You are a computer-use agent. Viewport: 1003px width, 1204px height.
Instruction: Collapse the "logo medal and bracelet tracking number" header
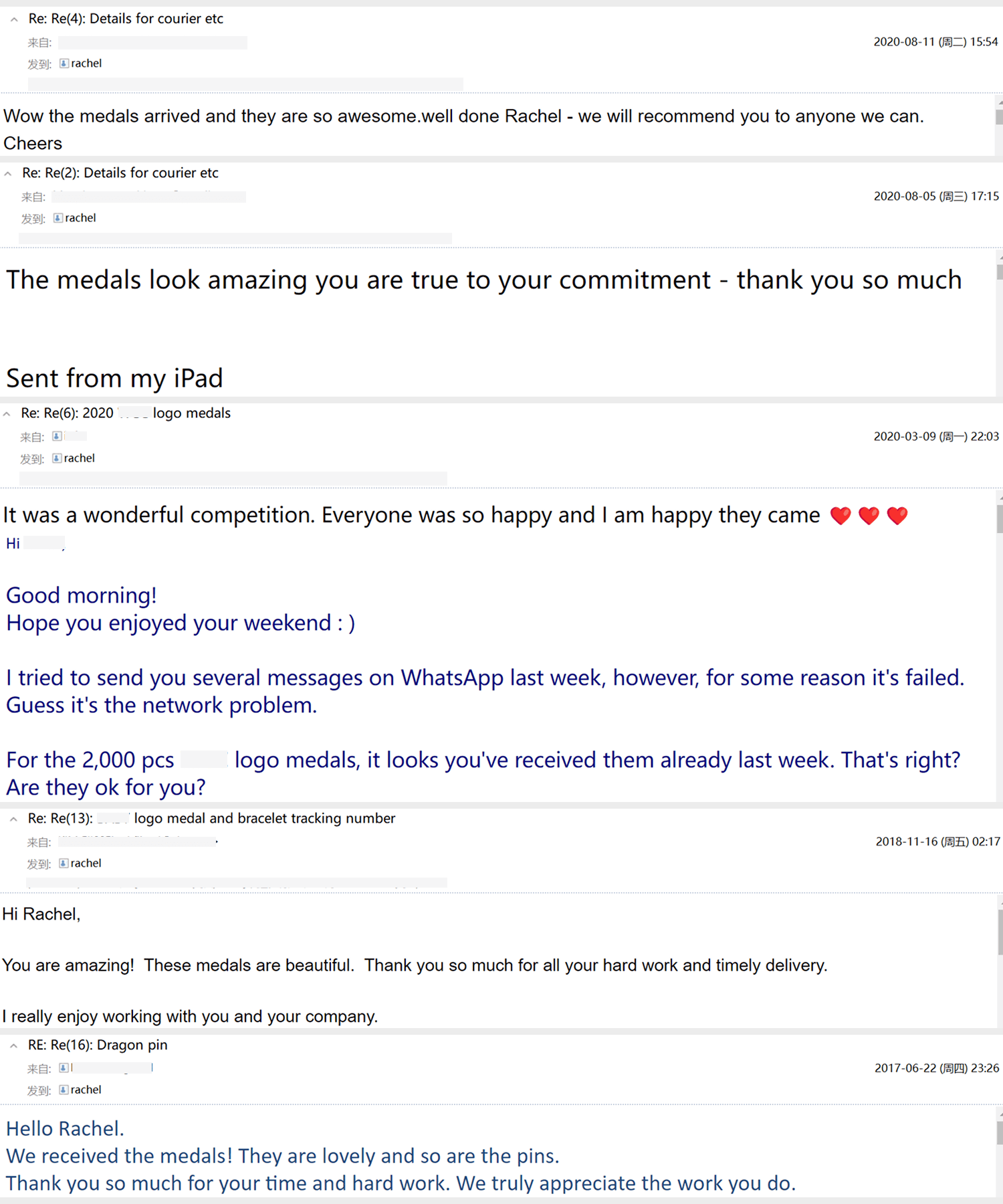click(13, 819)
